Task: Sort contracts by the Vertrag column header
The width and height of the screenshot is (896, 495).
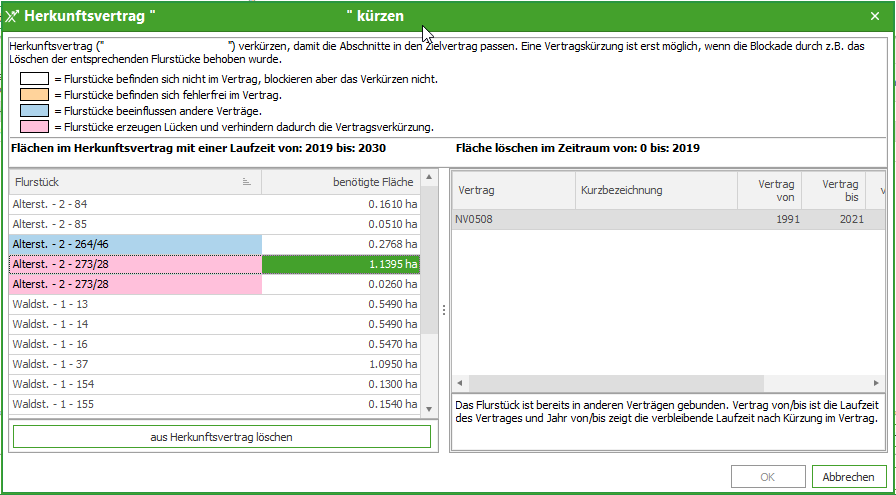Action: (510, 190)
